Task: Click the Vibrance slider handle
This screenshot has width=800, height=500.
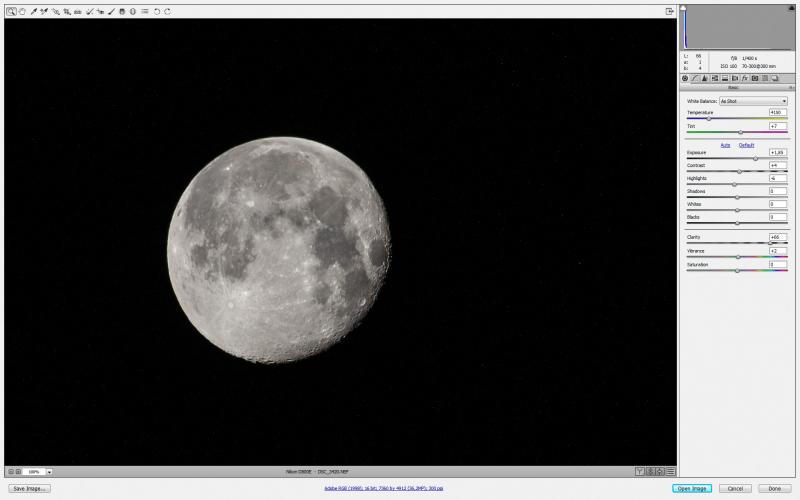Action: [738, 257]
